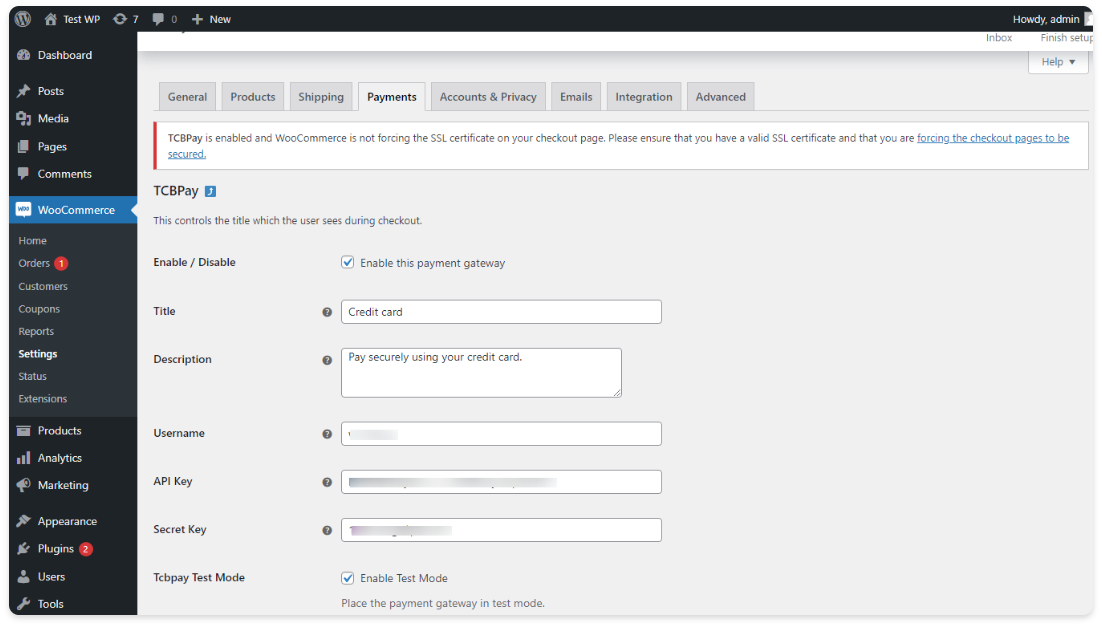Click the Comments sidebar icon
The width and height of the screenshot is (1102, 627).
tap(24, 174)
